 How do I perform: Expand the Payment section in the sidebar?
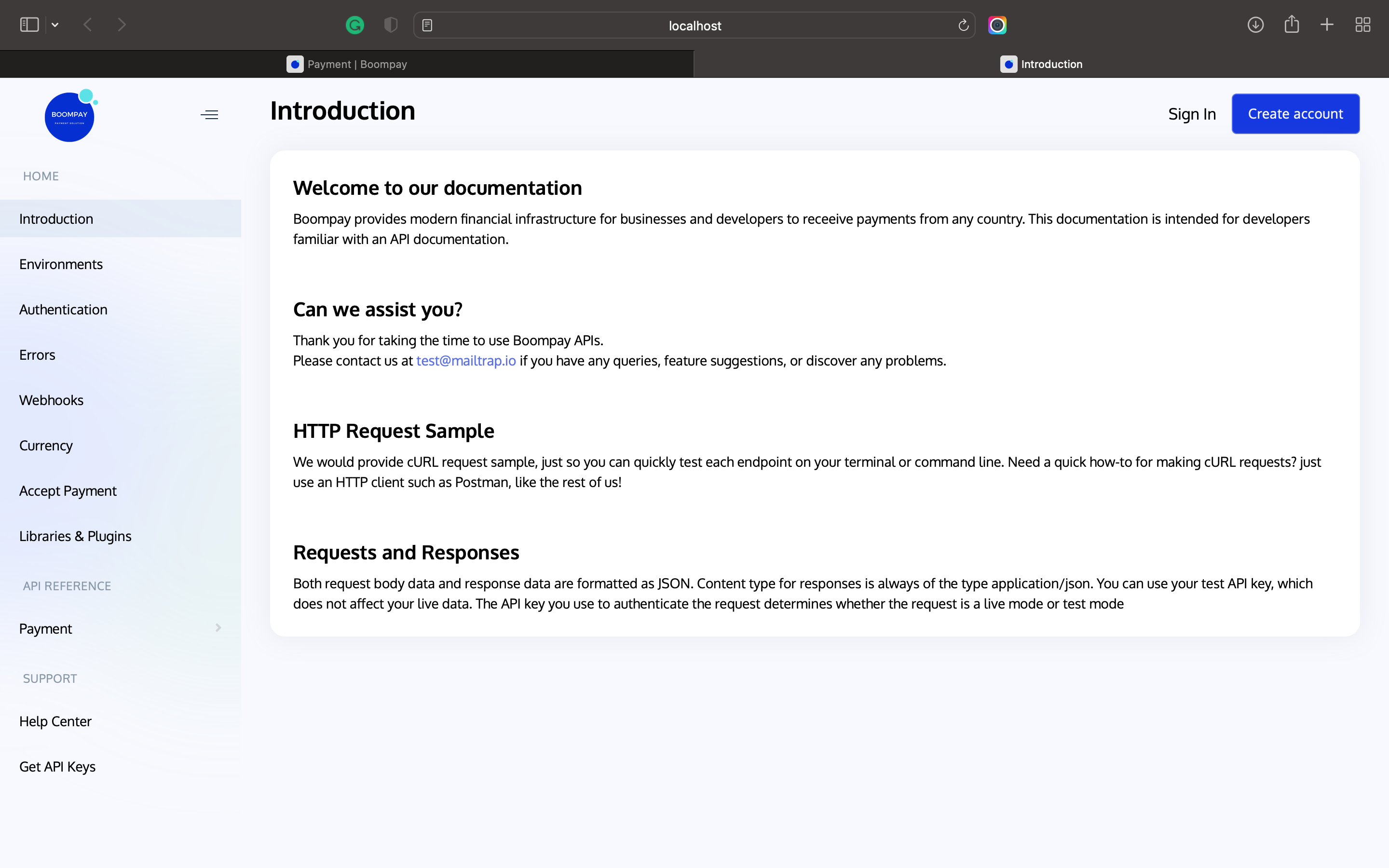click(x=218, y=628)
